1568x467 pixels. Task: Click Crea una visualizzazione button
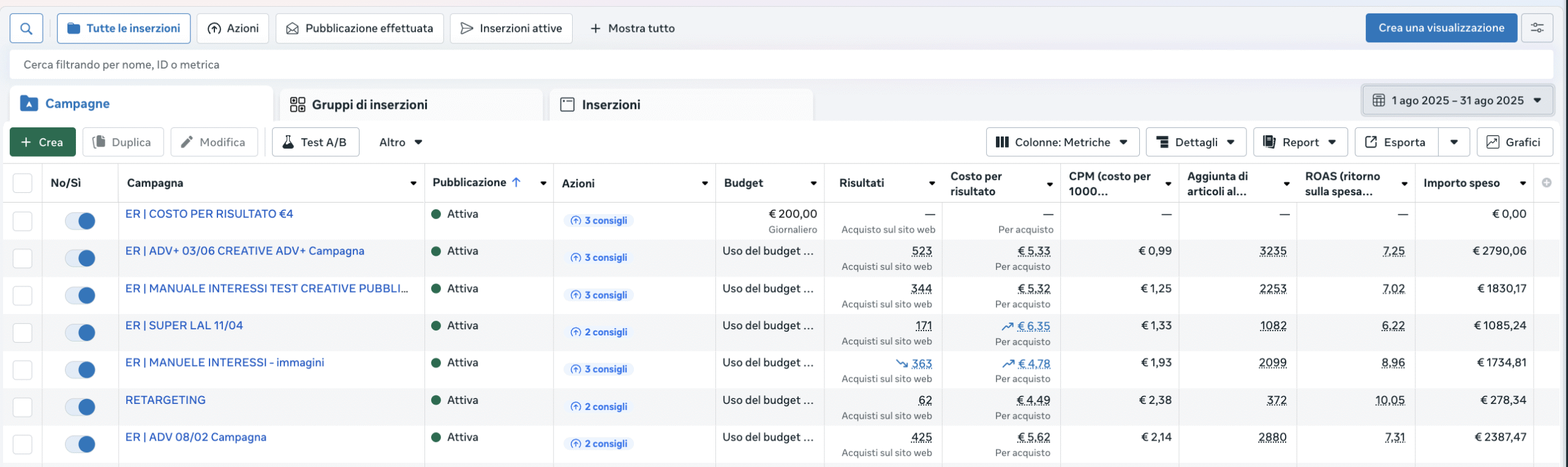click(x=1441, y=28)
